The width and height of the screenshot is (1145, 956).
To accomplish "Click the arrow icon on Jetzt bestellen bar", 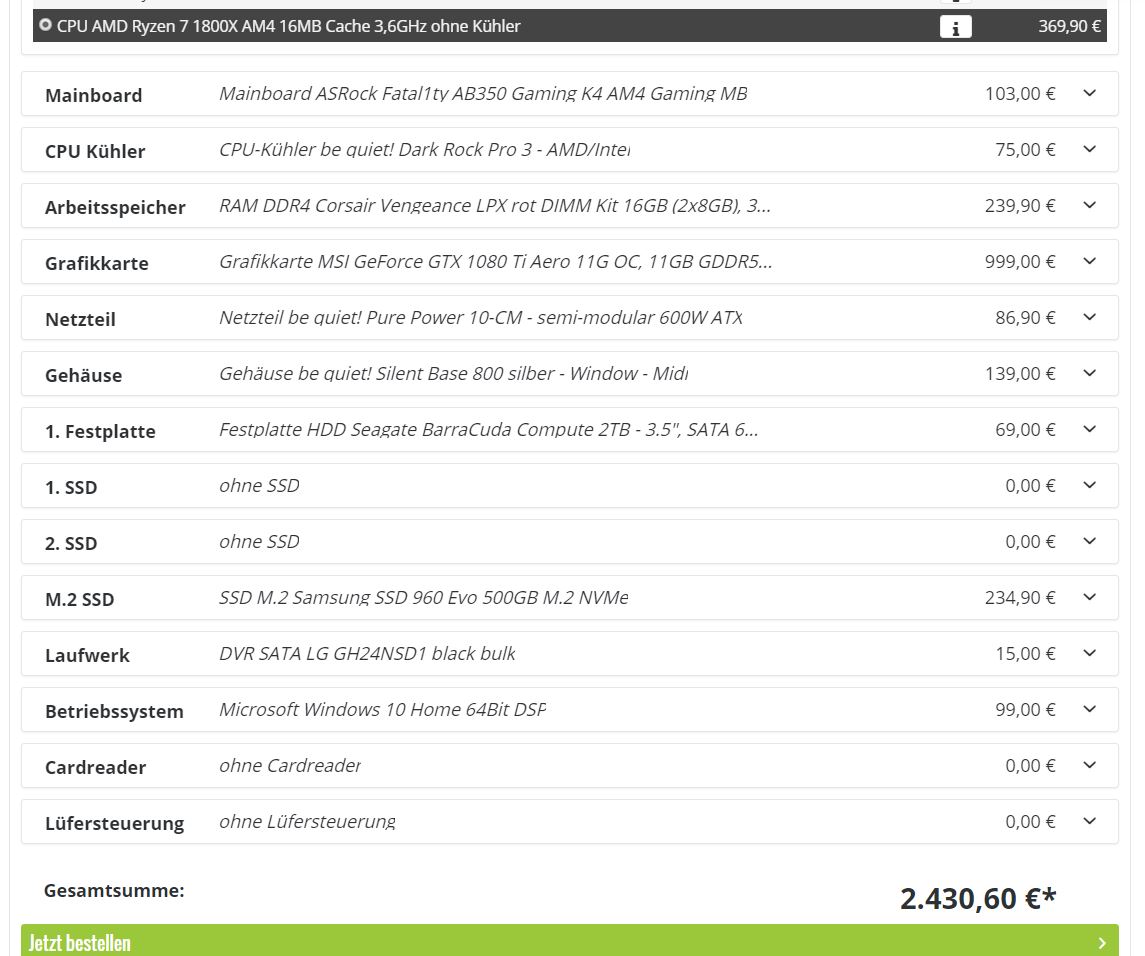I will click(x=1102, y=944).
